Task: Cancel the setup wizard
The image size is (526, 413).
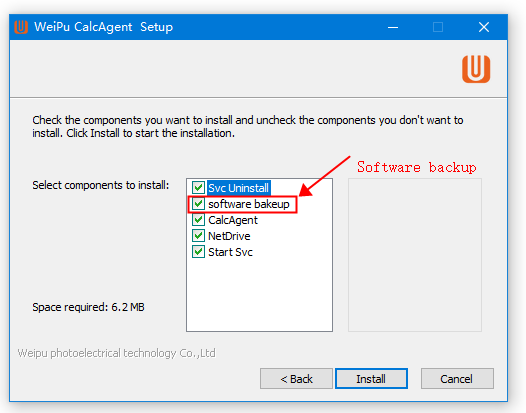Action: 457,379
